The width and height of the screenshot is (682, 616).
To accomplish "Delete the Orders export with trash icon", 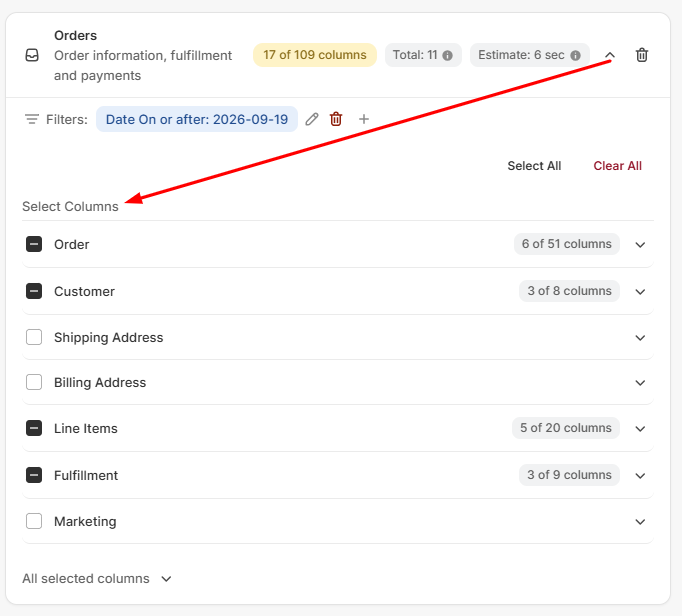I will pyautogui.click(x=642, y=55).
